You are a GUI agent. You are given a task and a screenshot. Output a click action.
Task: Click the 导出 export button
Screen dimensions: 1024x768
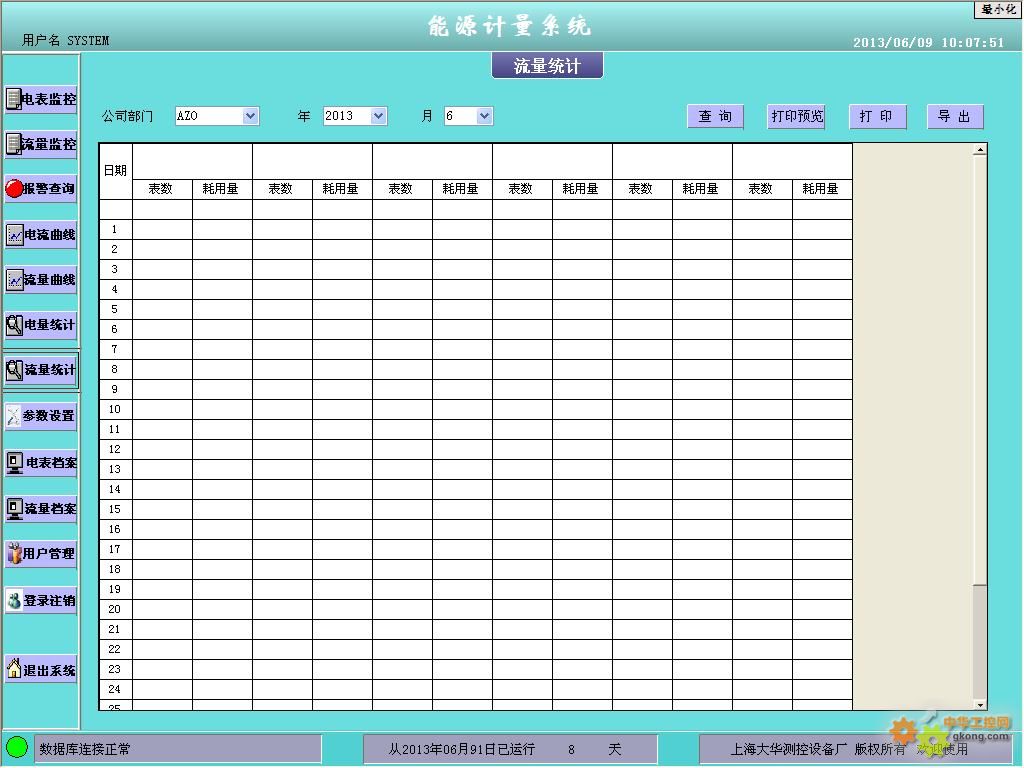[954, 117]
